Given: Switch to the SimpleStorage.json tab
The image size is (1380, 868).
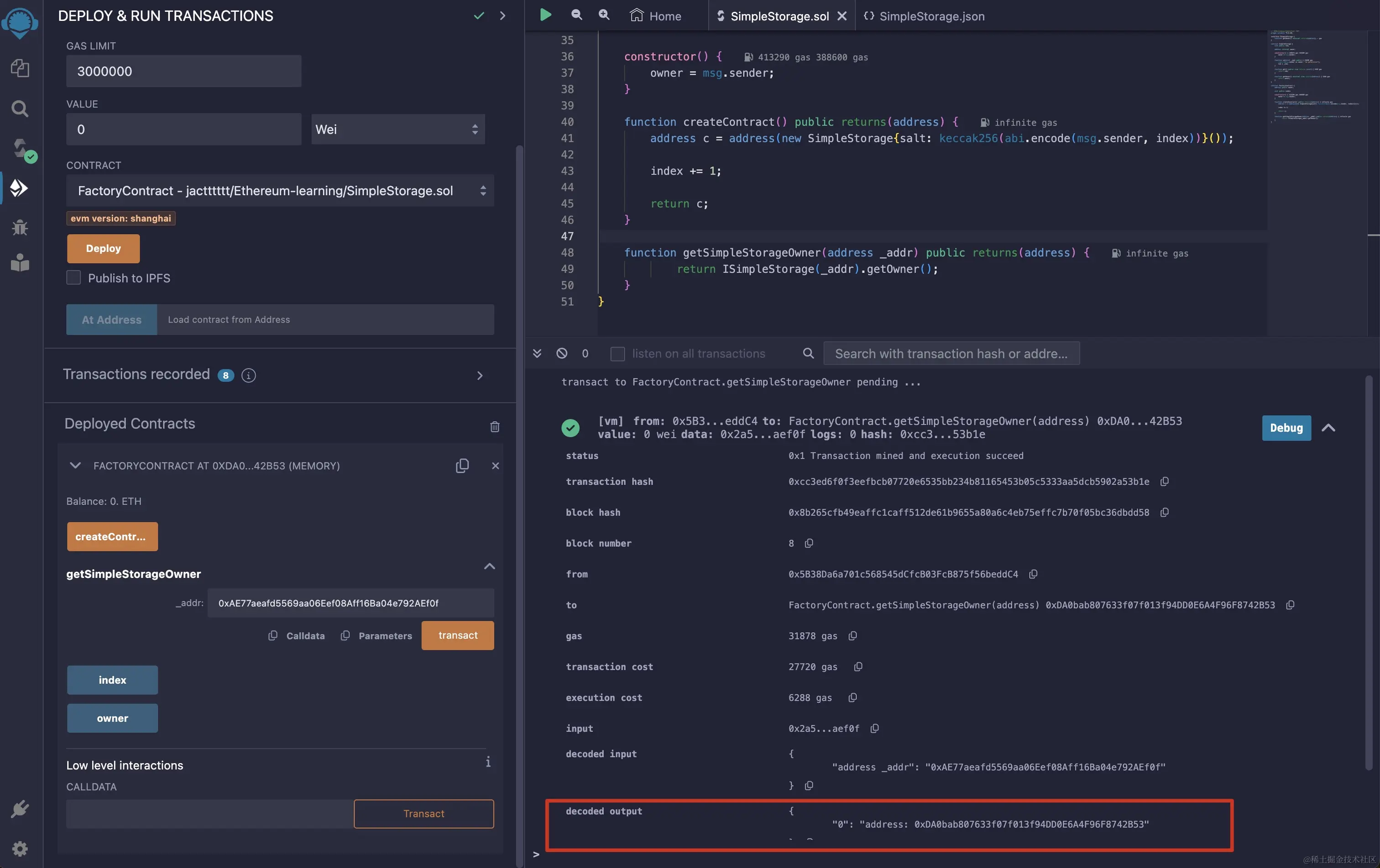Looking at the screenshot, I should coord(925,16).
